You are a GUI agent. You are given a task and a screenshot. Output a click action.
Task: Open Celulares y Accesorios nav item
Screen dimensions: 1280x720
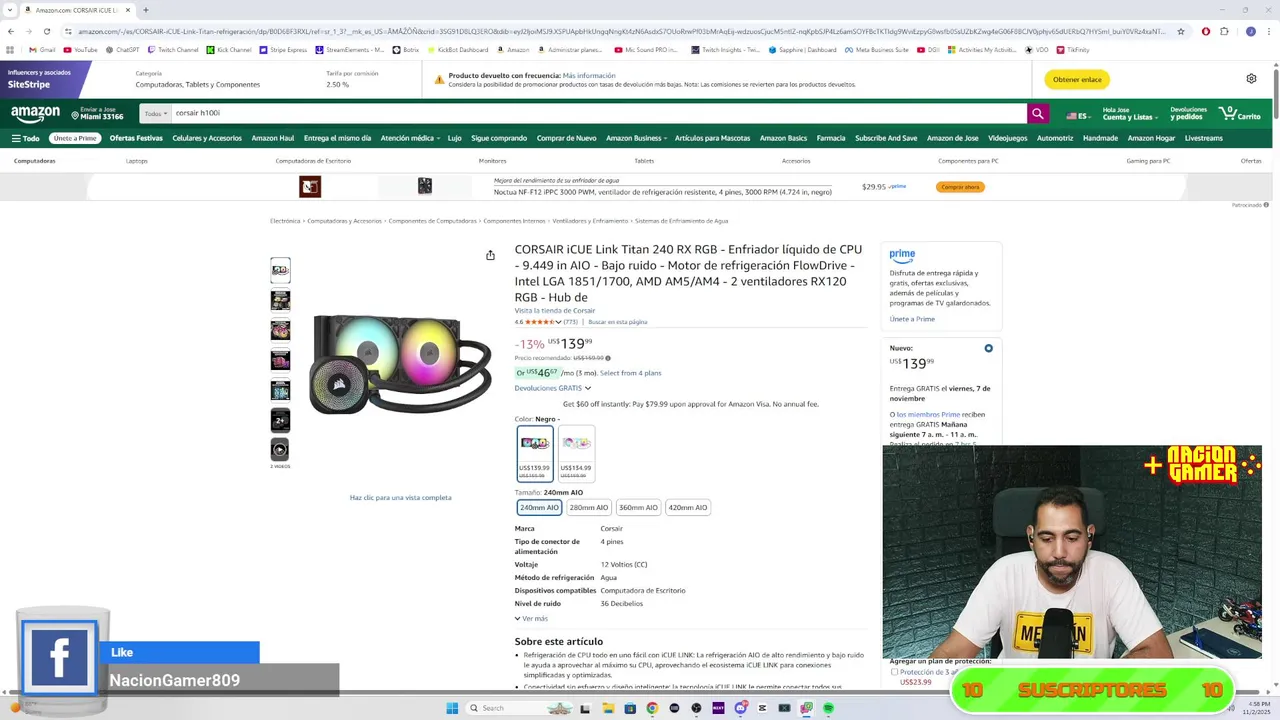click(207, 138)
